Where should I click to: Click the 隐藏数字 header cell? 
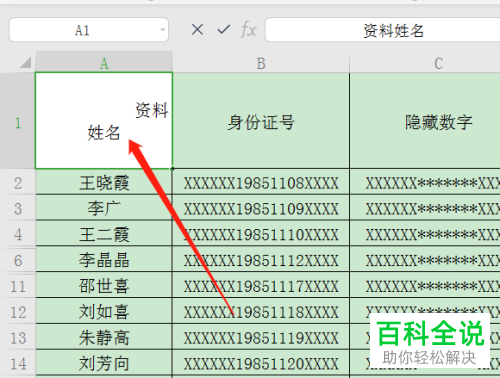(x=425, y=120)
